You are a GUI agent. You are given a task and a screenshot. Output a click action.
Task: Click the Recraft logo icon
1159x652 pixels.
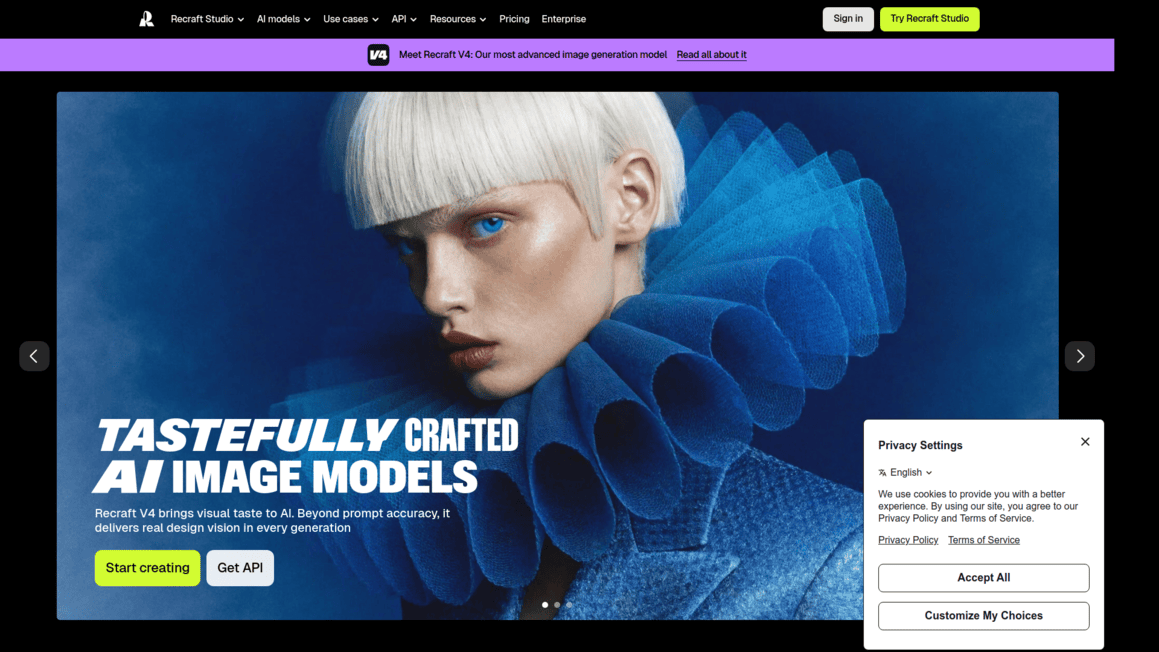(x=146, y=19)
